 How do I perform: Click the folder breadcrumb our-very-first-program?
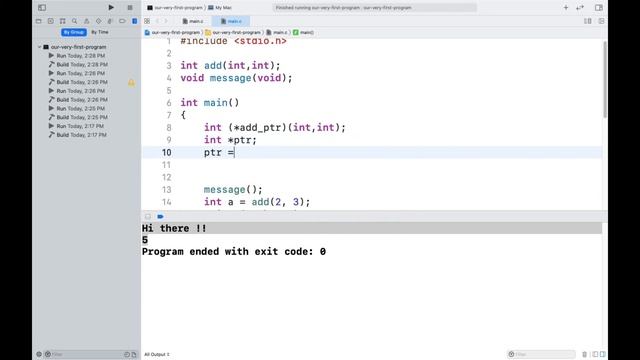233,32
